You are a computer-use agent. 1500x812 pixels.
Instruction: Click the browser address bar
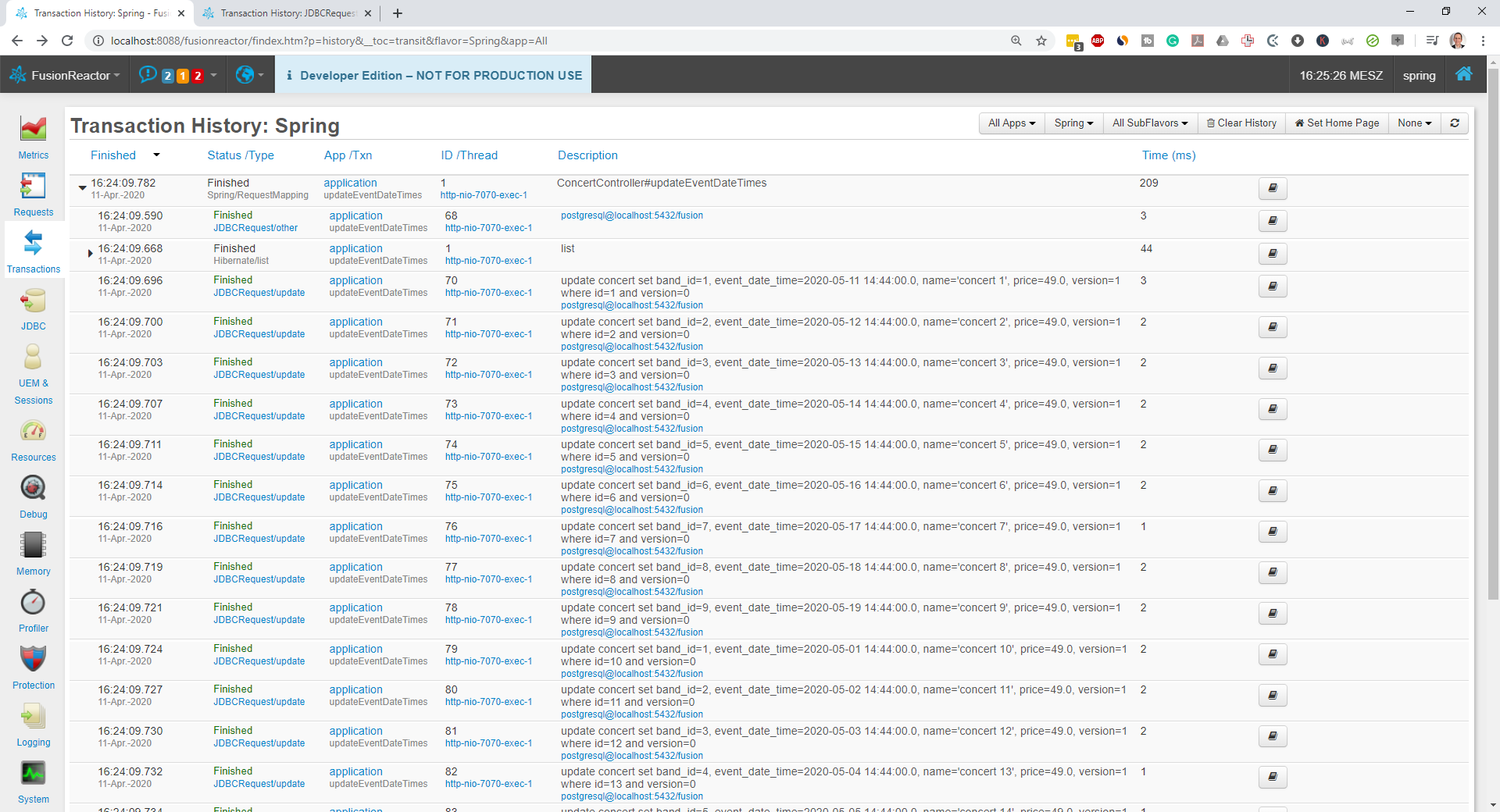click(x=547, y=41)
